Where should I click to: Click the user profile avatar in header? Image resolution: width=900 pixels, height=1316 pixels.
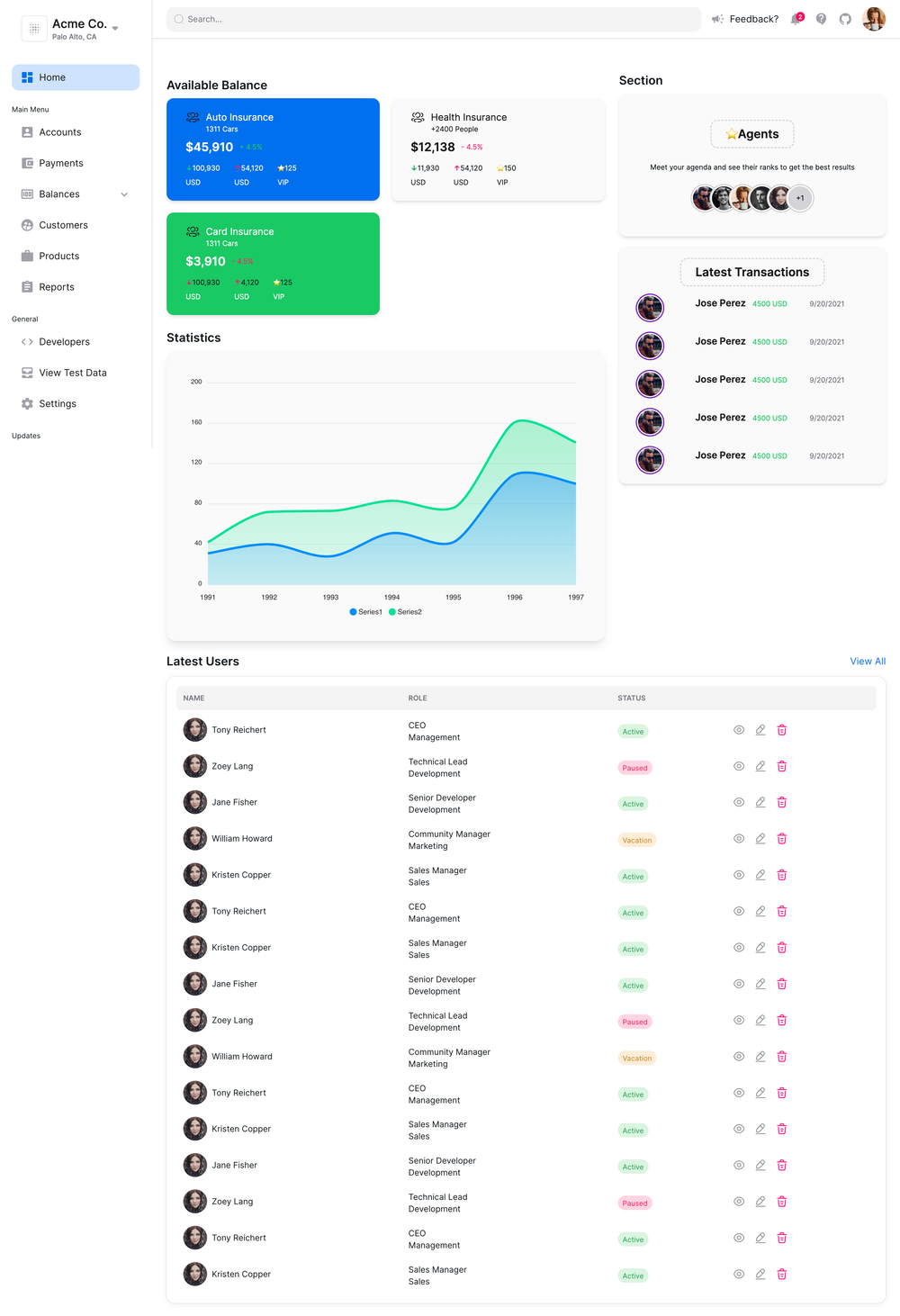click(874, 19)
